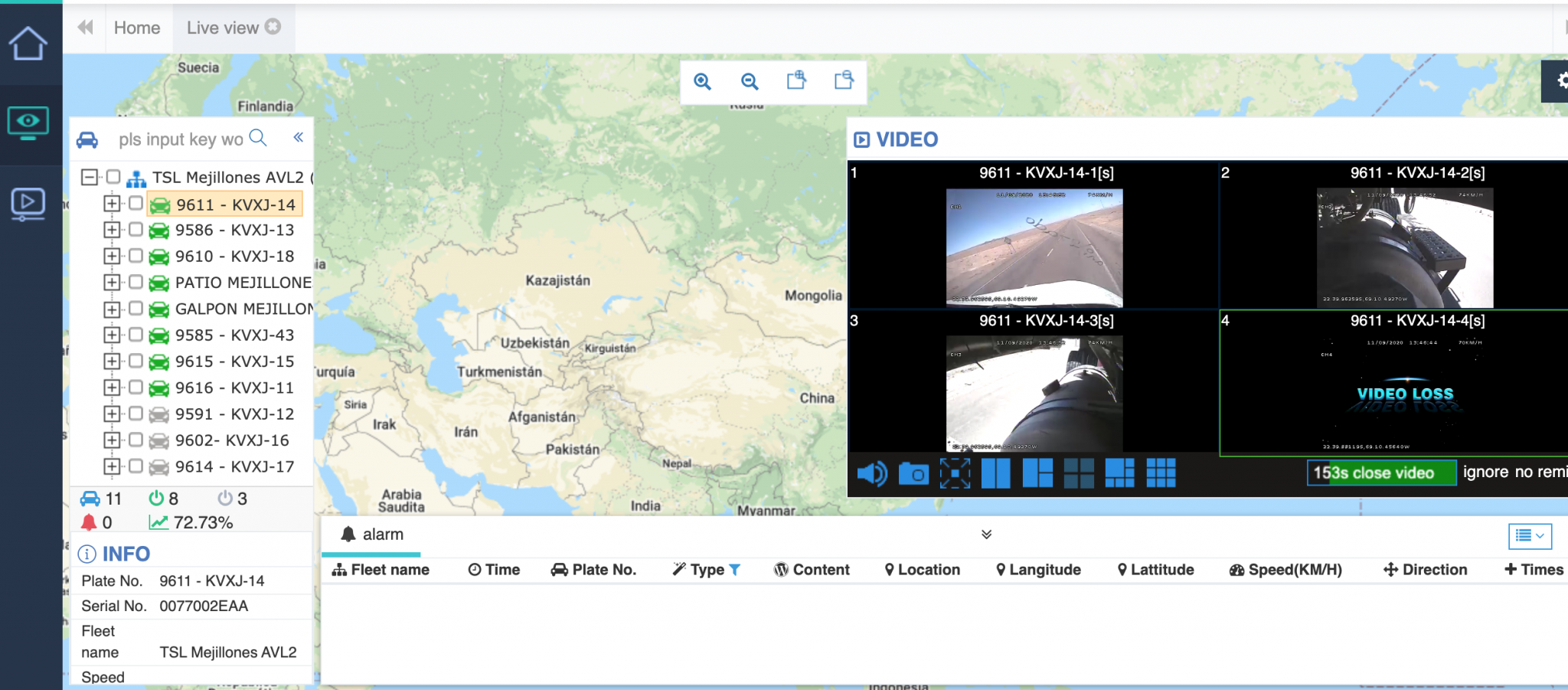The image size is (1568, 690).
Task: Collapse tabs with double left arrow
Action: pyautogui.click(x=85, y=28)
